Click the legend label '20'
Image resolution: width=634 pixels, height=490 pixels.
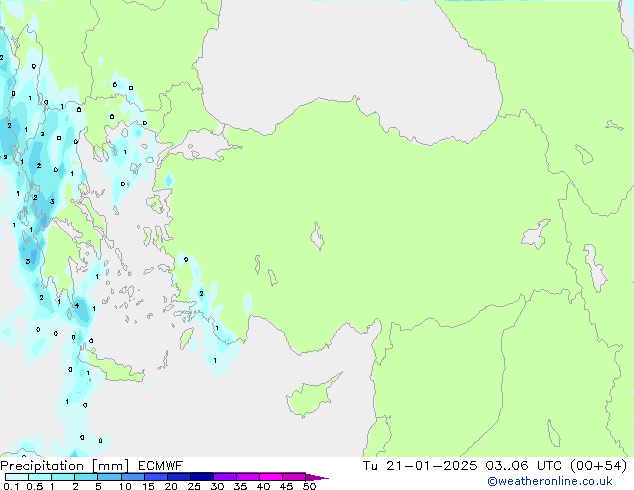tap(171, 486)
